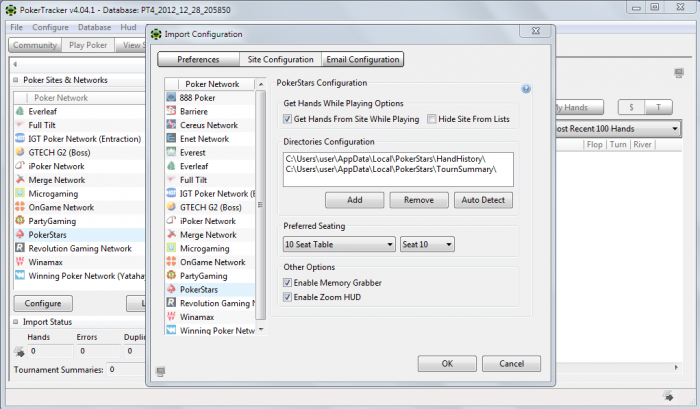Switch to the Preferences tab
The height and width of the screenshot is (409, 700).
coord(198,59)
